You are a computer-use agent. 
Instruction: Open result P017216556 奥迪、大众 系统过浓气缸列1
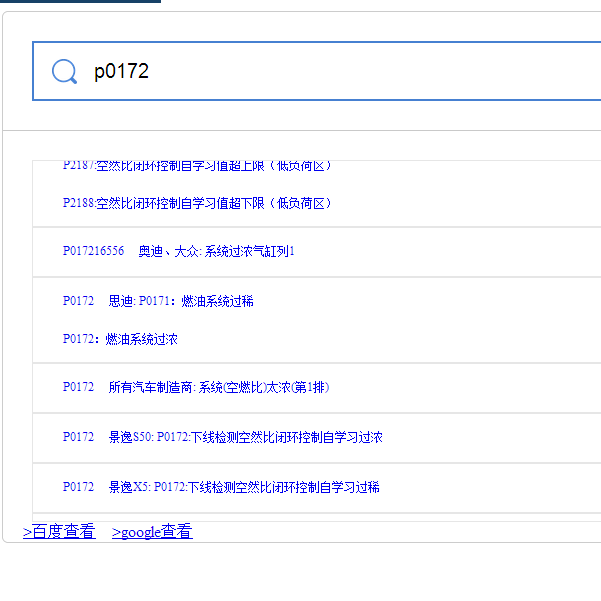179,251
